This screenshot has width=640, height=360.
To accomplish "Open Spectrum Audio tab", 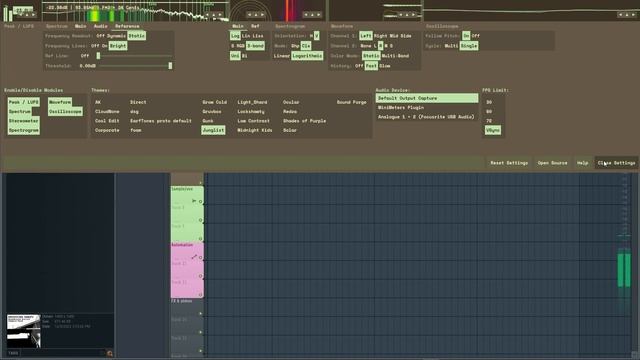I will [101, 26].
